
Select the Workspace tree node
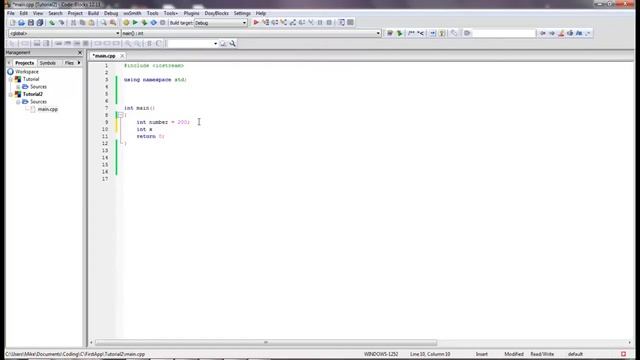pyautogui.click(x=27, y=72)
